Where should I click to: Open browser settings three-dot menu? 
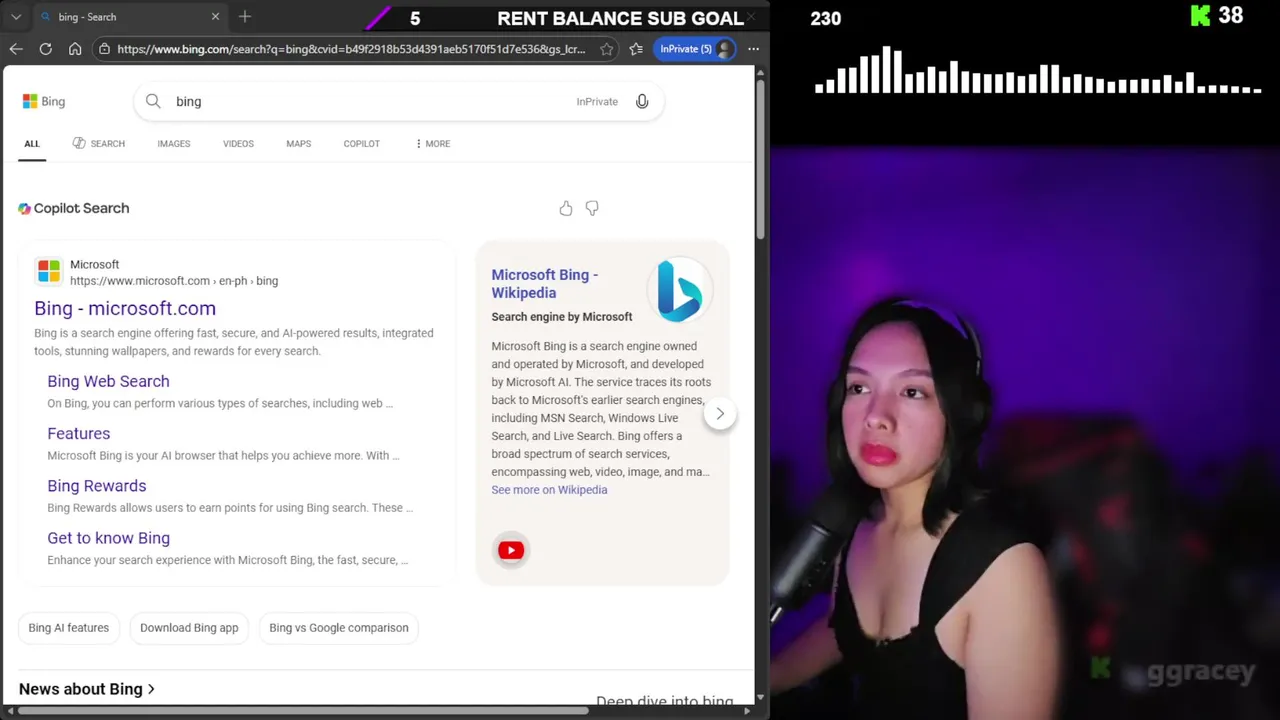[x=753, y=49]
